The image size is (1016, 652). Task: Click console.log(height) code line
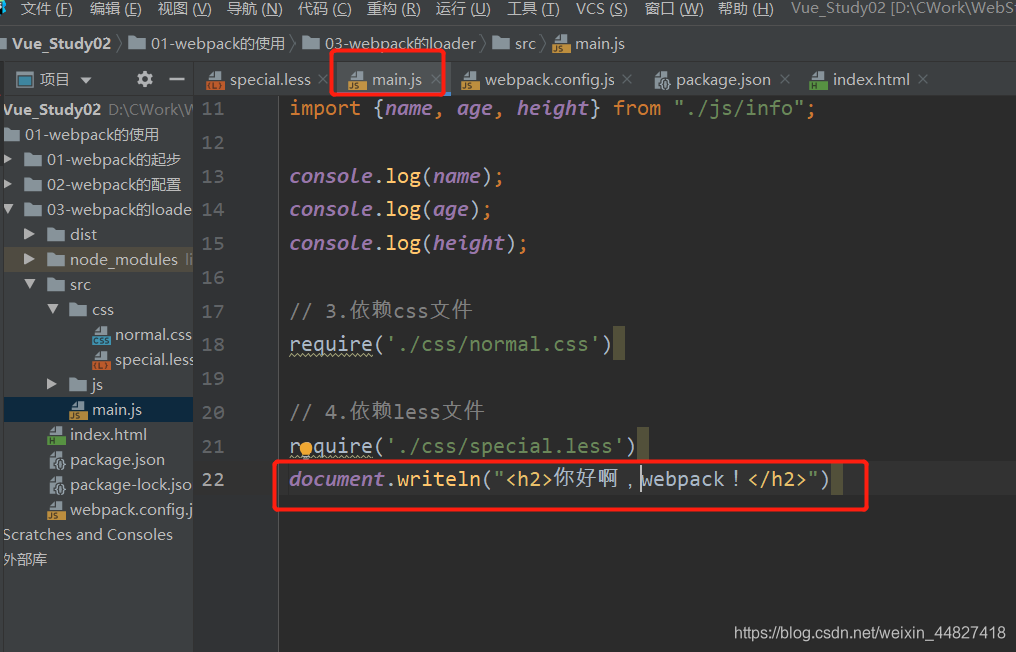pos(409,244)
